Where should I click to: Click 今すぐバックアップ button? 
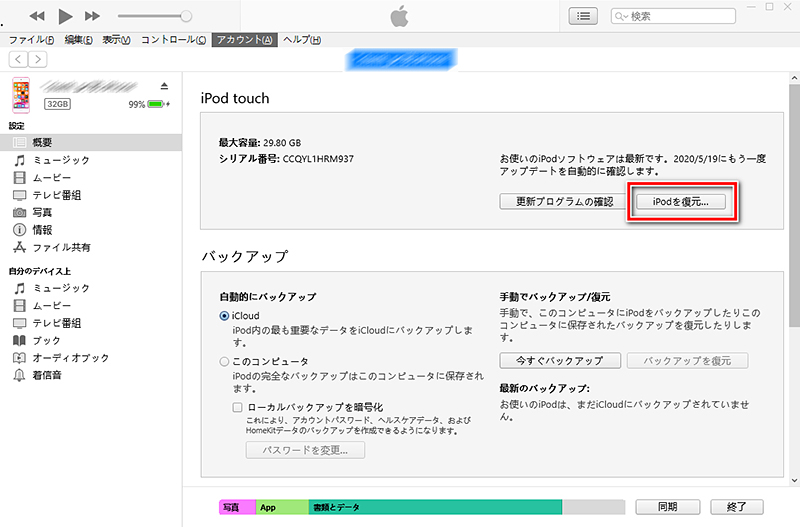[560, 361]
